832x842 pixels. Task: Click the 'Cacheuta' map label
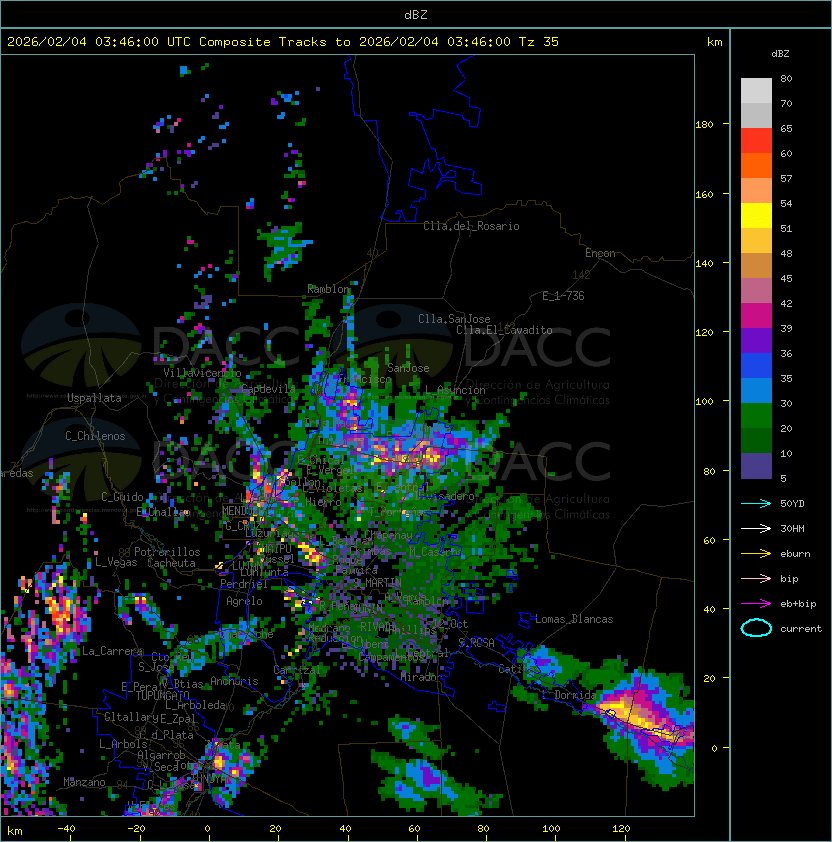coord(171,563)
